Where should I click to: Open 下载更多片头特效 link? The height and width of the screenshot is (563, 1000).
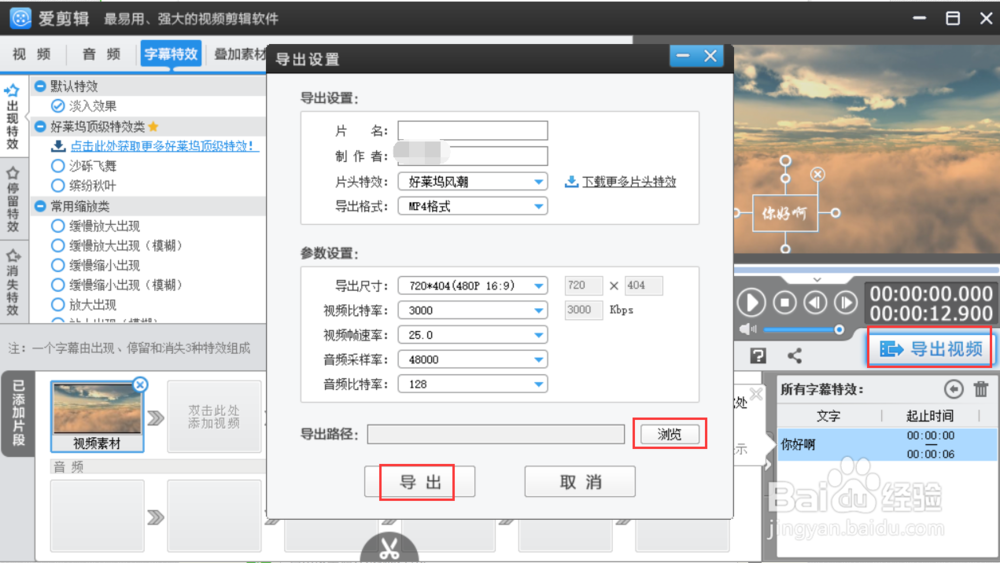pos(629,182)
